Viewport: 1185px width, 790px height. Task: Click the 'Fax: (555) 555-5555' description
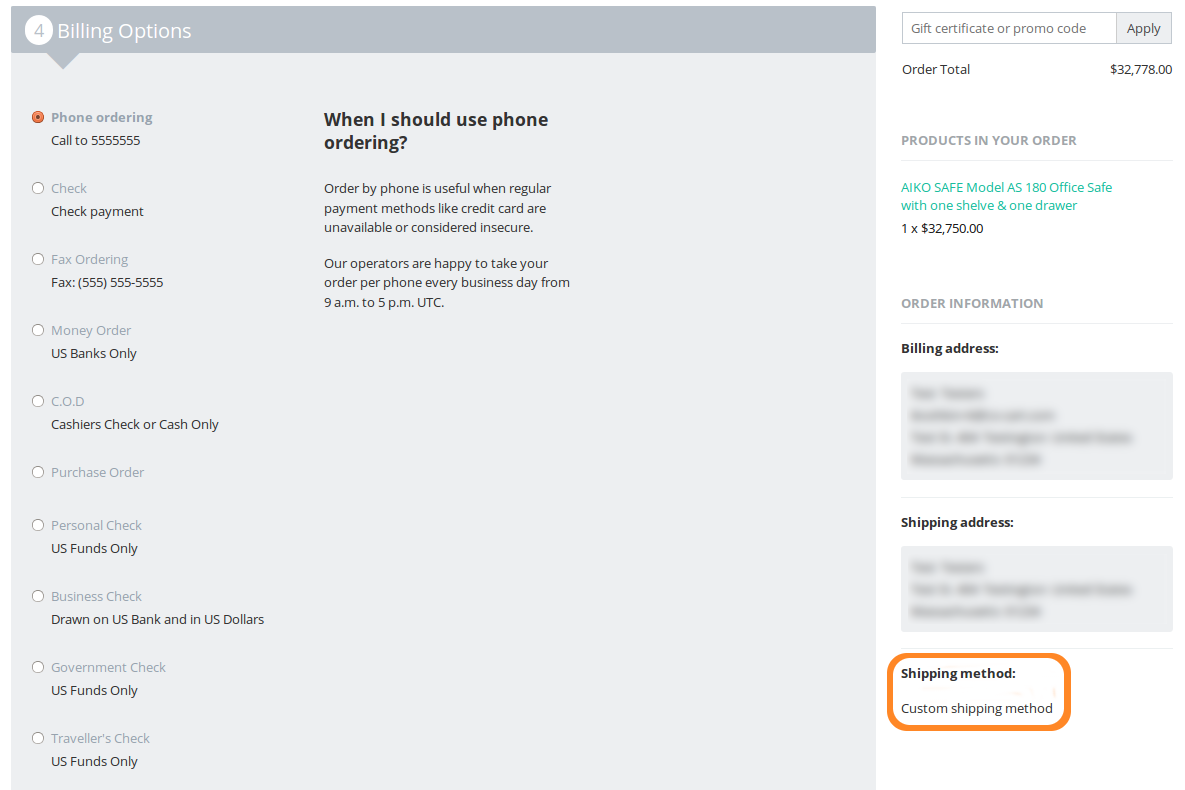pyautogui.click(x=107, y=283)
